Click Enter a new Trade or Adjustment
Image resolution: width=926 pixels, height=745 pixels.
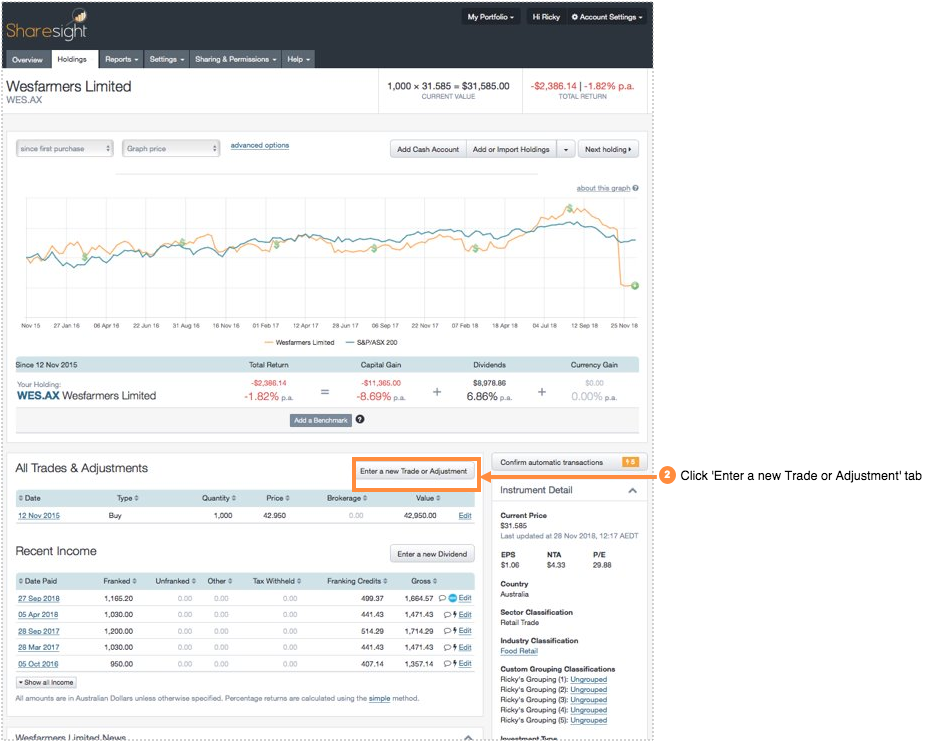(413, 471)
